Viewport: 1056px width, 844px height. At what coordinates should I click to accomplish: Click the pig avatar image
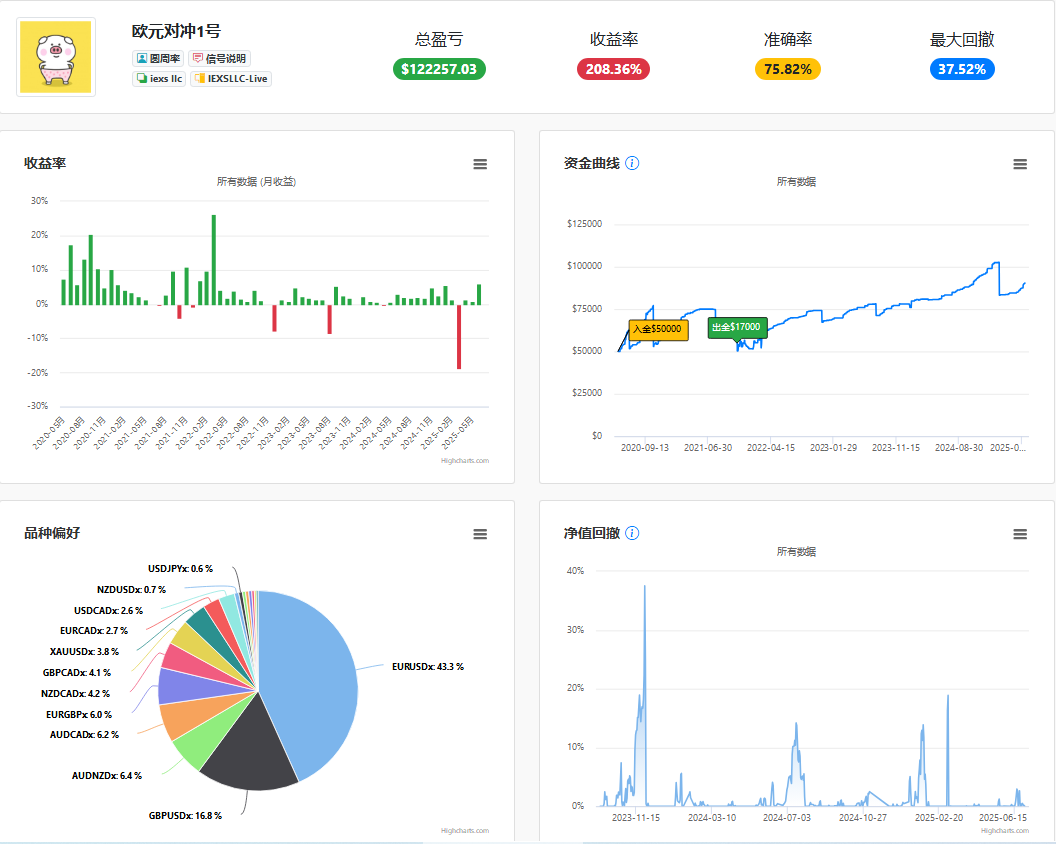(56, 57)
